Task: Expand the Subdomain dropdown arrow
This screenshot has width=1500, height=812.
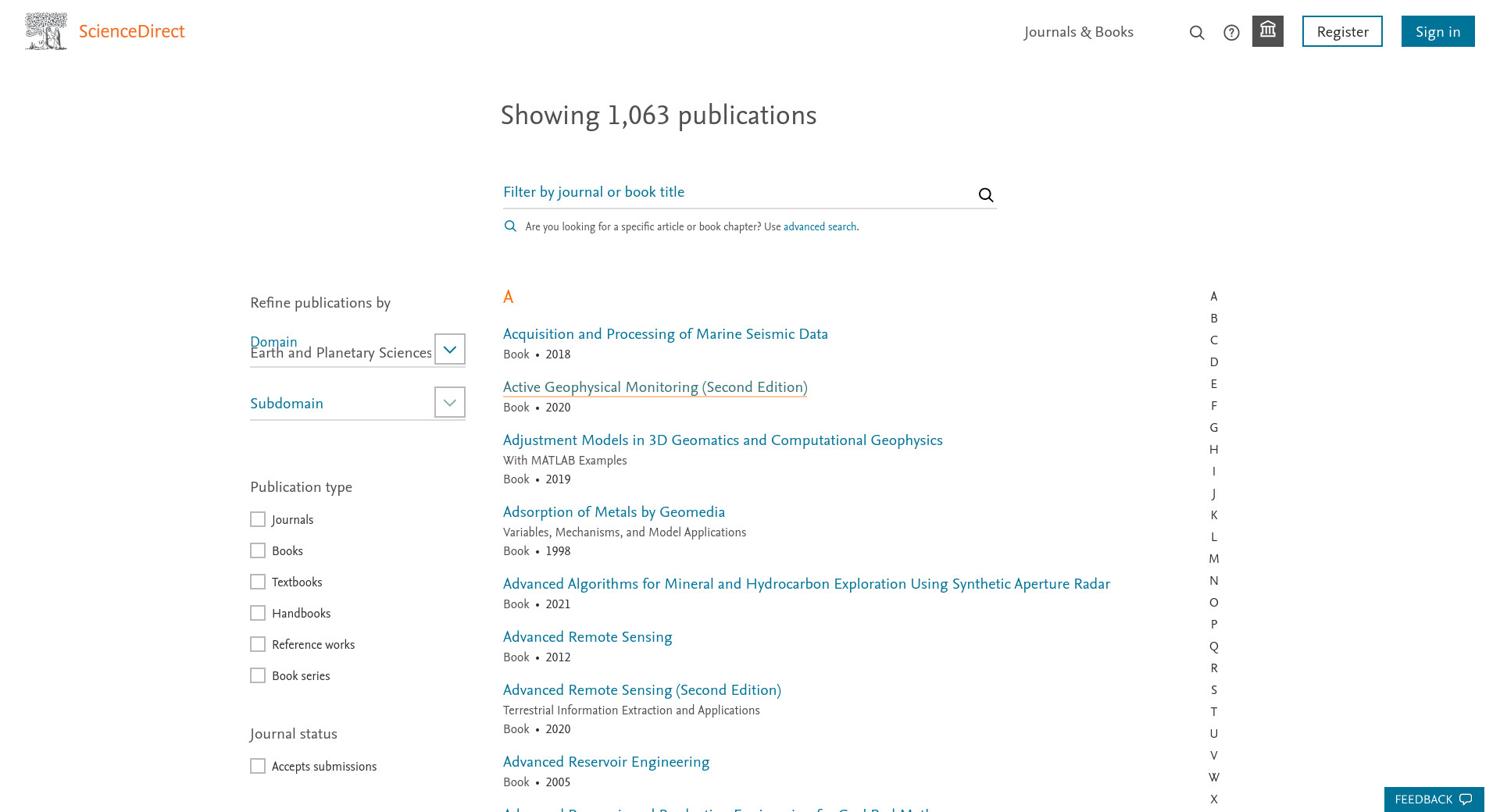Action: [449, 403]
